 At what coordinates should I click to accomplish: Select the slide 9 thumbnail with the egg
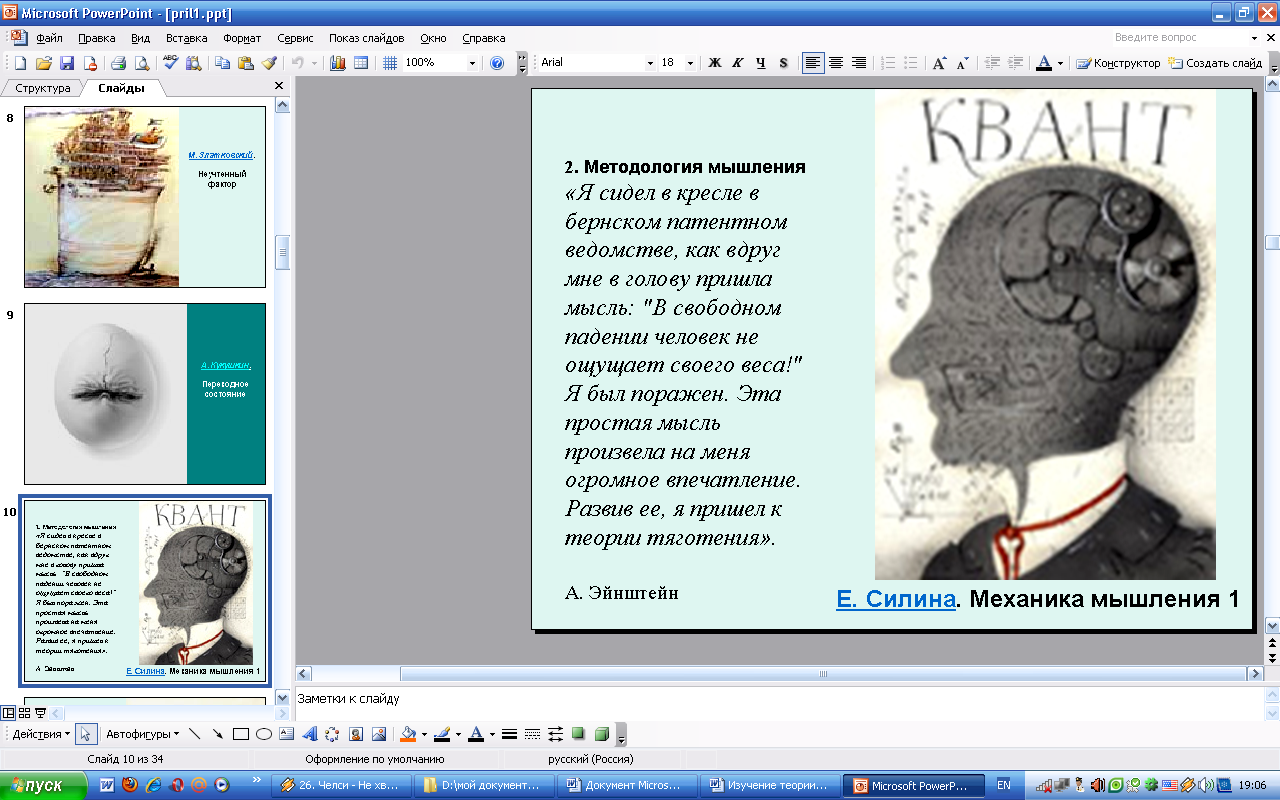coord(145,394)
